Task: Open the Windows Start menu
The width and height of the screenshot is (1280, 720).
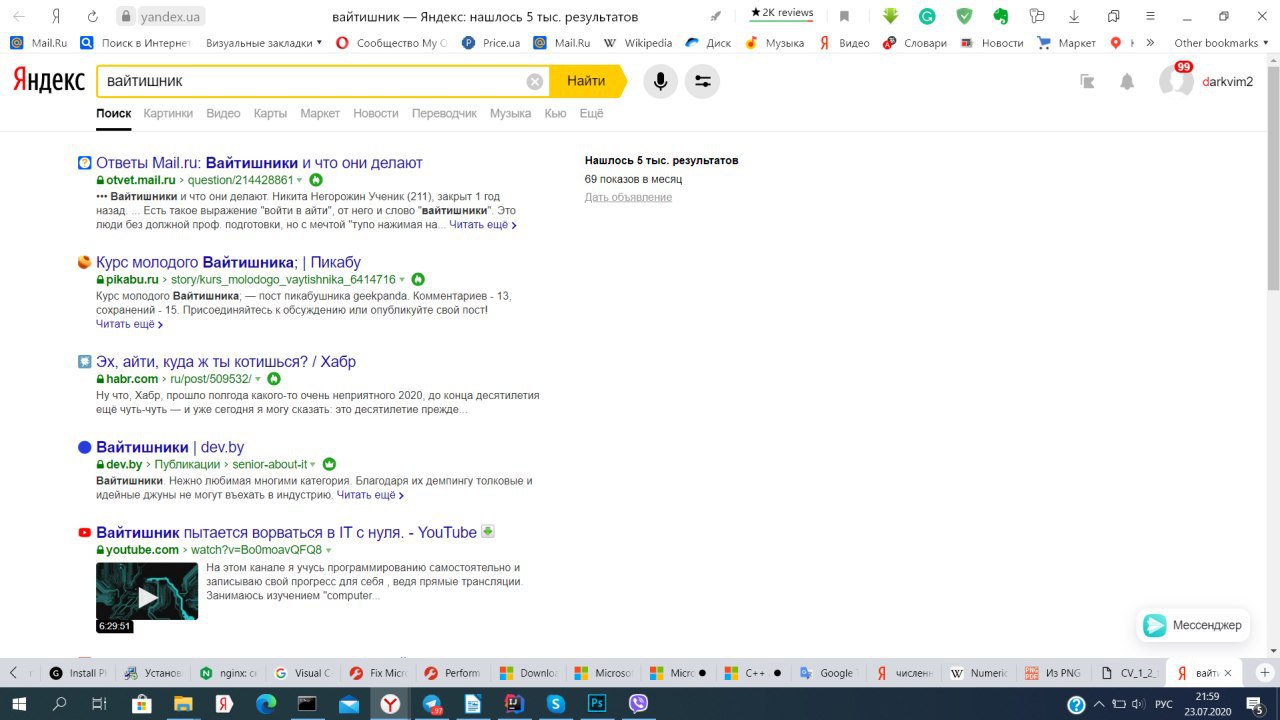Action: (18, 704)
